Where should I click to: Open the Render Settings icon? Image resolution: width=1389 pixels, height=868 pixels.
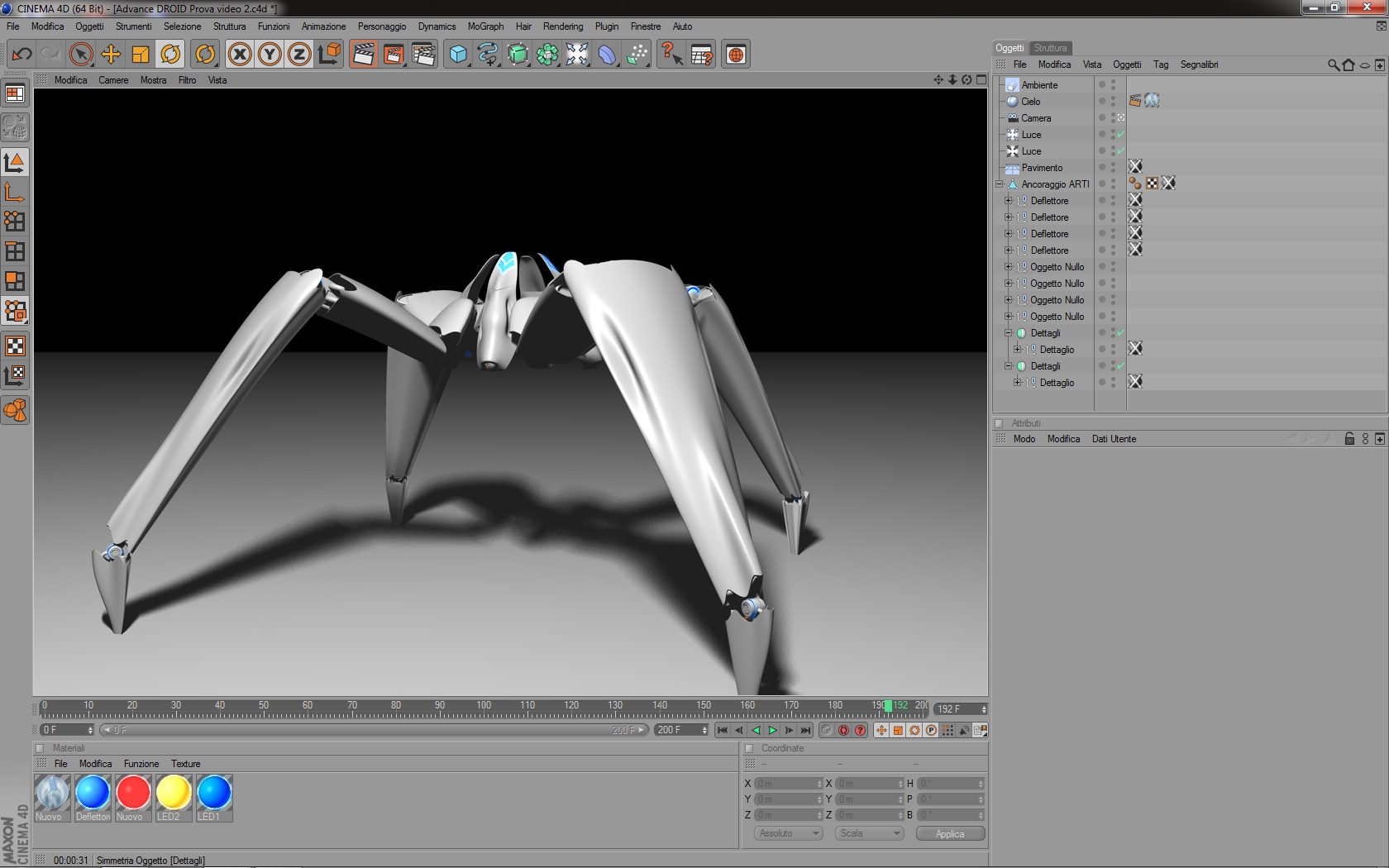[x=423, y=55]
